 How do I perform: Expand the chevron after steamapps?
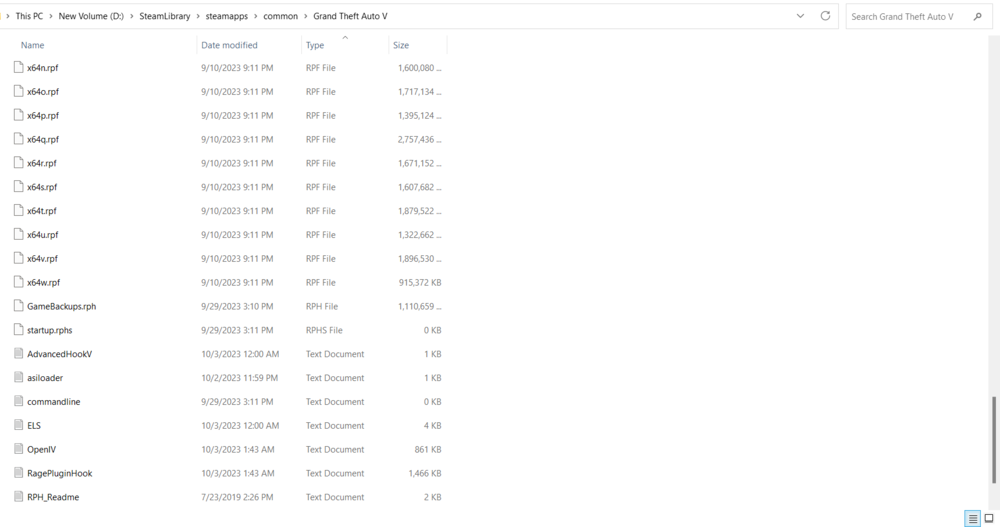click(256, 16)
